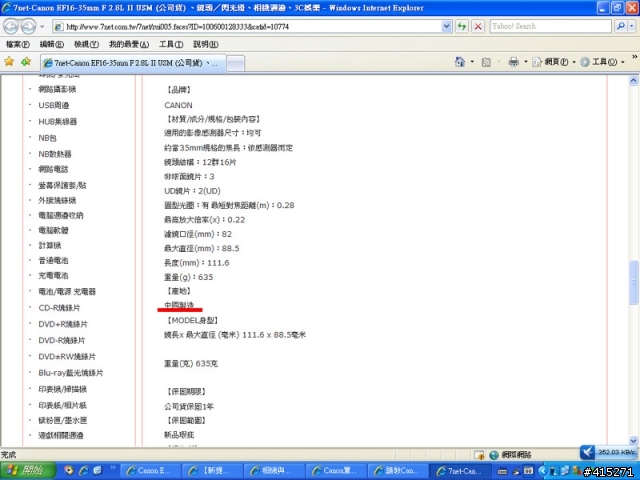Click the red X Stop loading icon
This screenshot has height=480, width=640.
tap(478, 27)
